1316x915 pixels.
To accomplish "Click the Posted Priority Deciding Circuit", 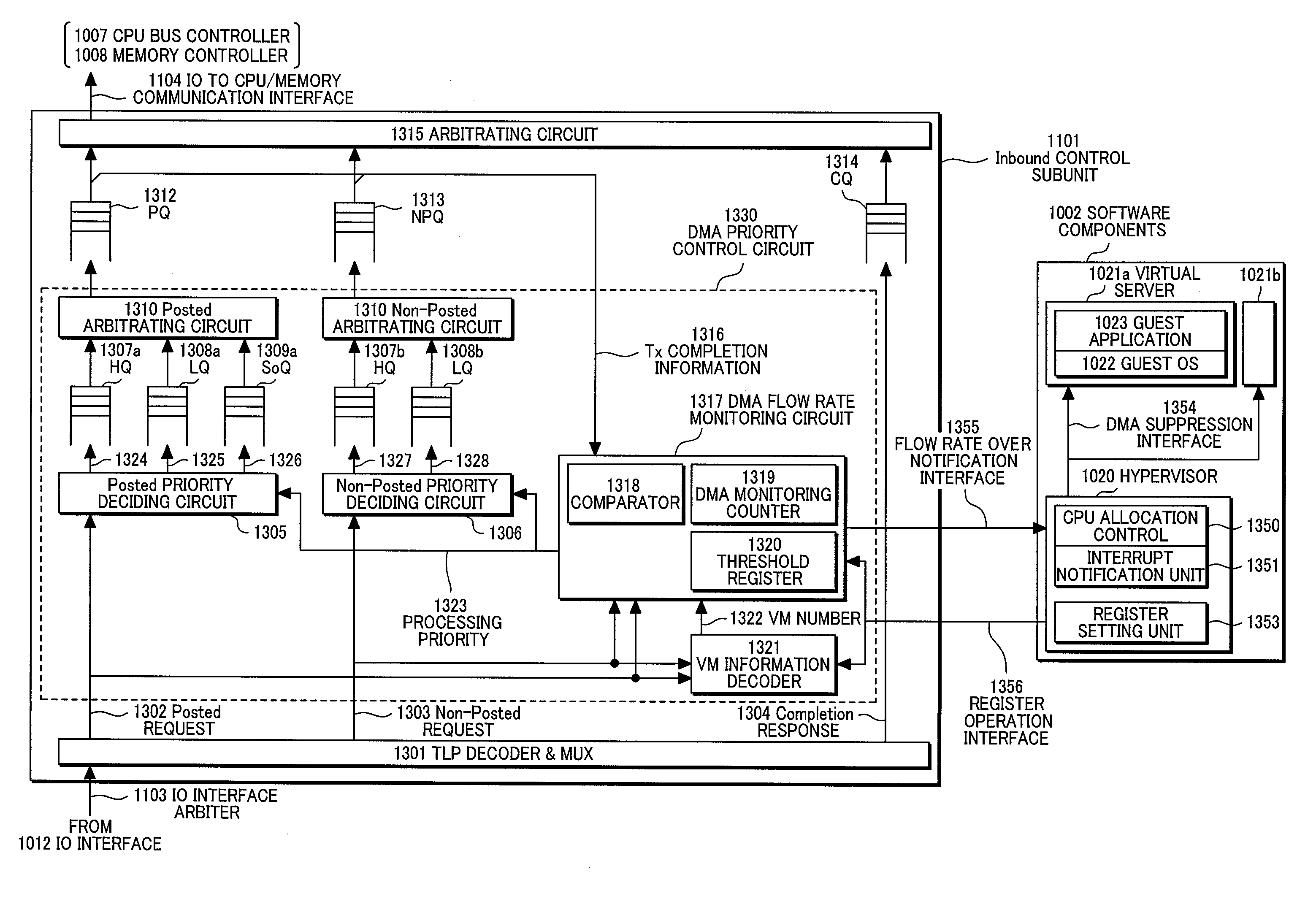I will point(169,497).
